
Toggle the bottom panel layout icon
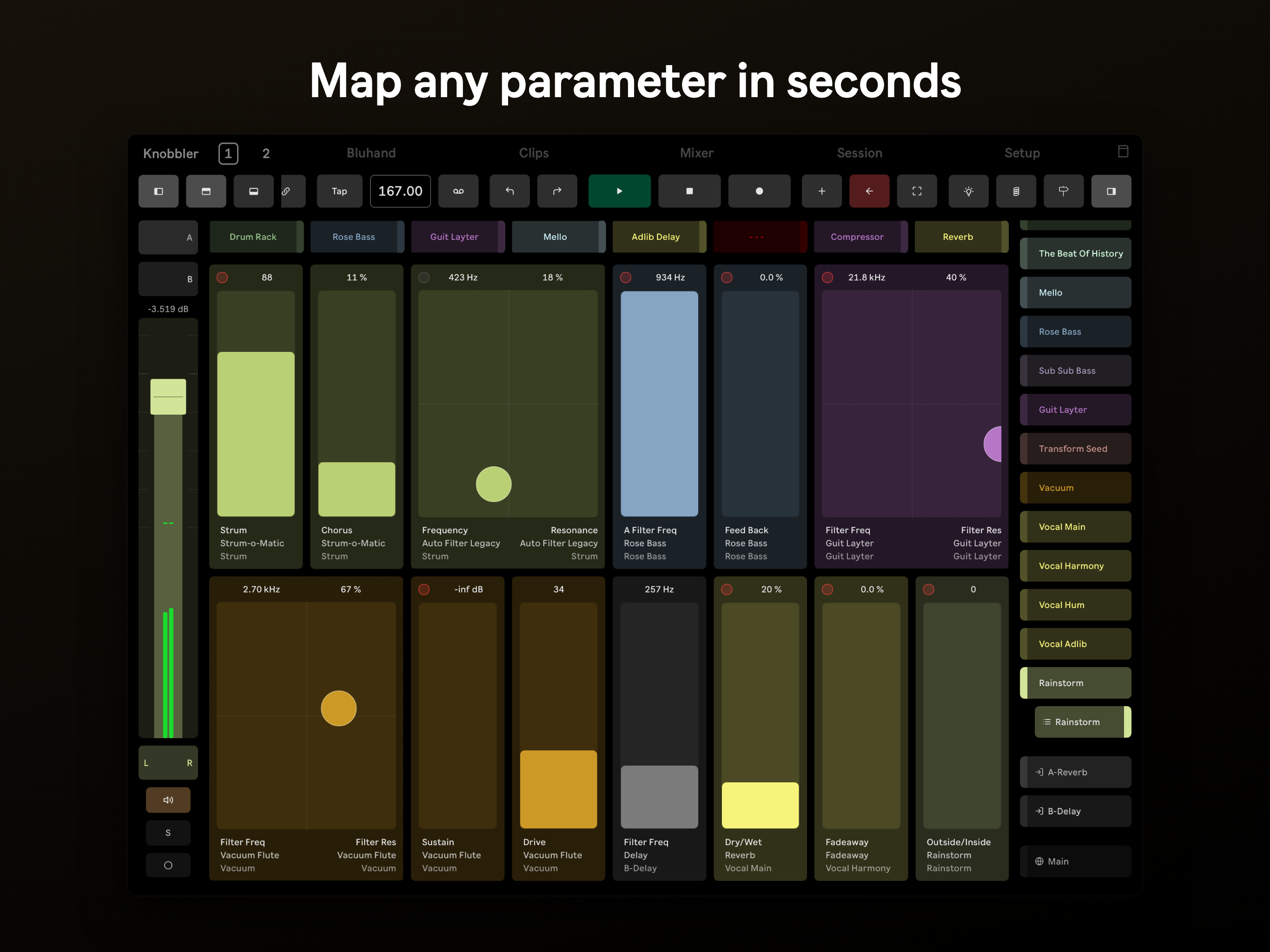[x=253, y=191]
